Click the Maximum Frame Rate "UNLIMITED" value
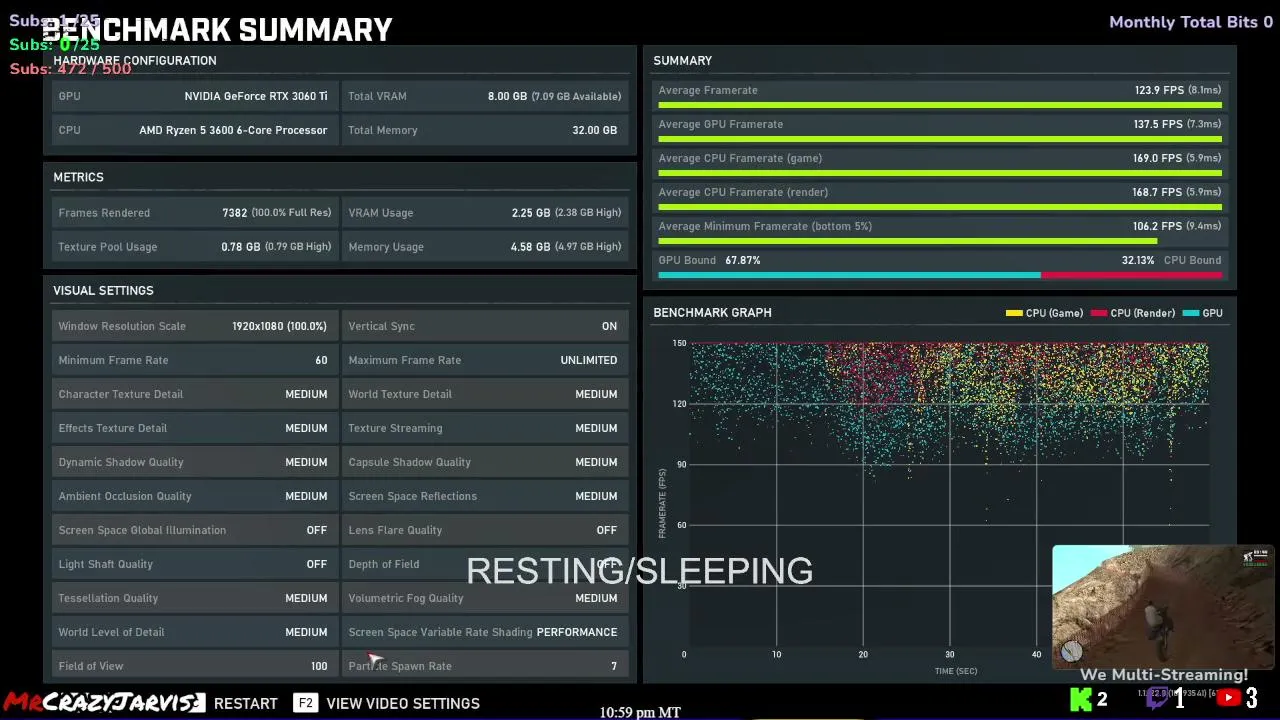The image size is (1280, 720). (x=589, y=360)
